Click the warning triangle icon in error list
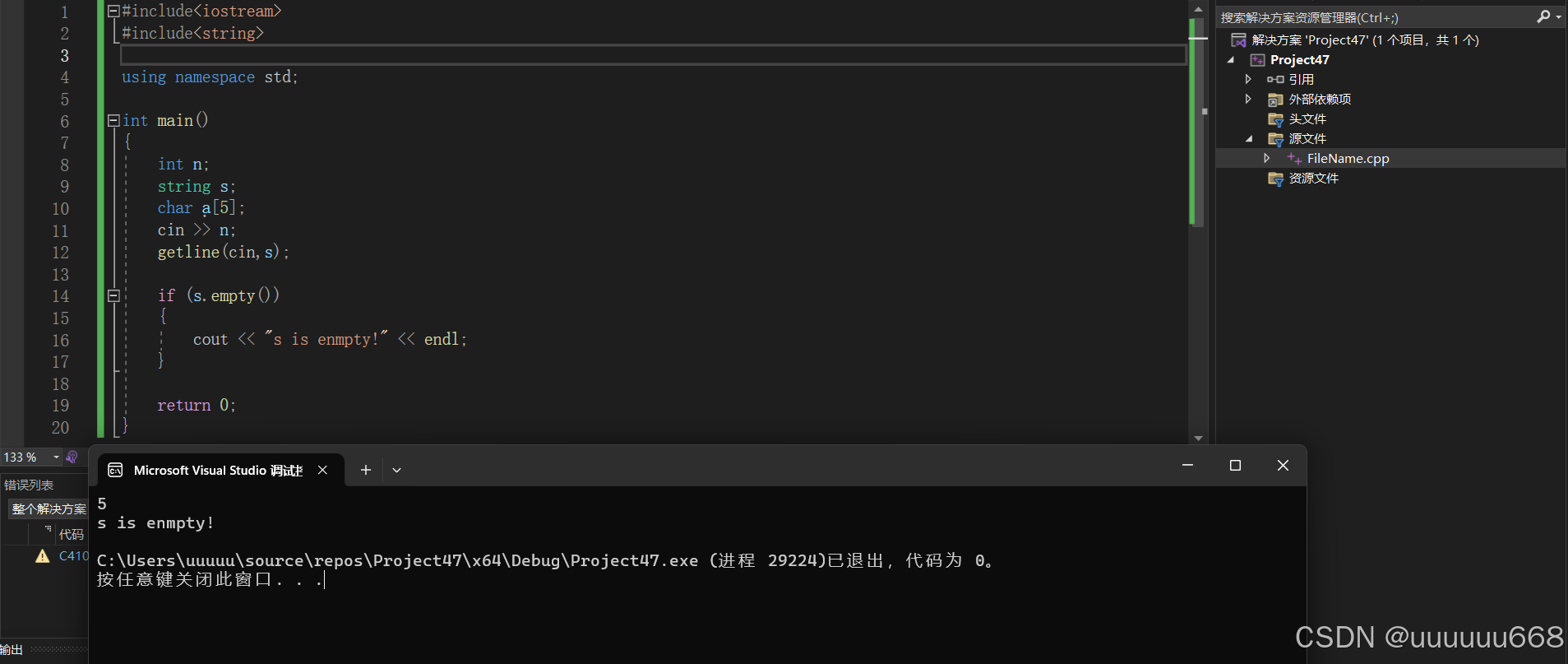 point(43,556)
